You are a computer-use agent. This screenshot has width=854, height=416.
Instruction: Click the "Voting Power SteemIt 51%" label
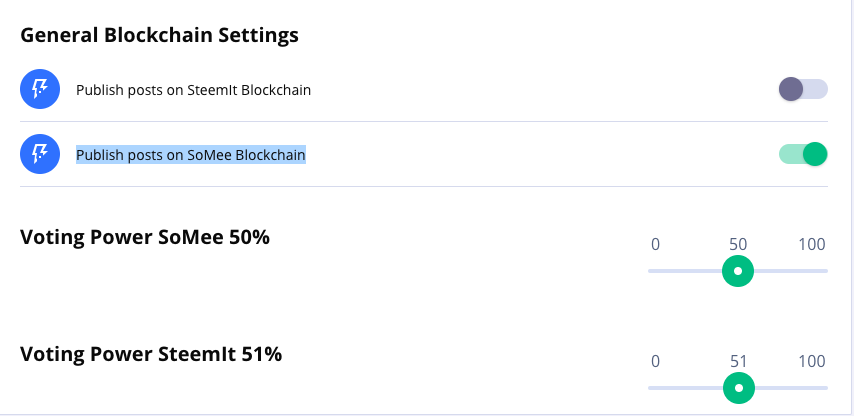[x=151, y=353]
